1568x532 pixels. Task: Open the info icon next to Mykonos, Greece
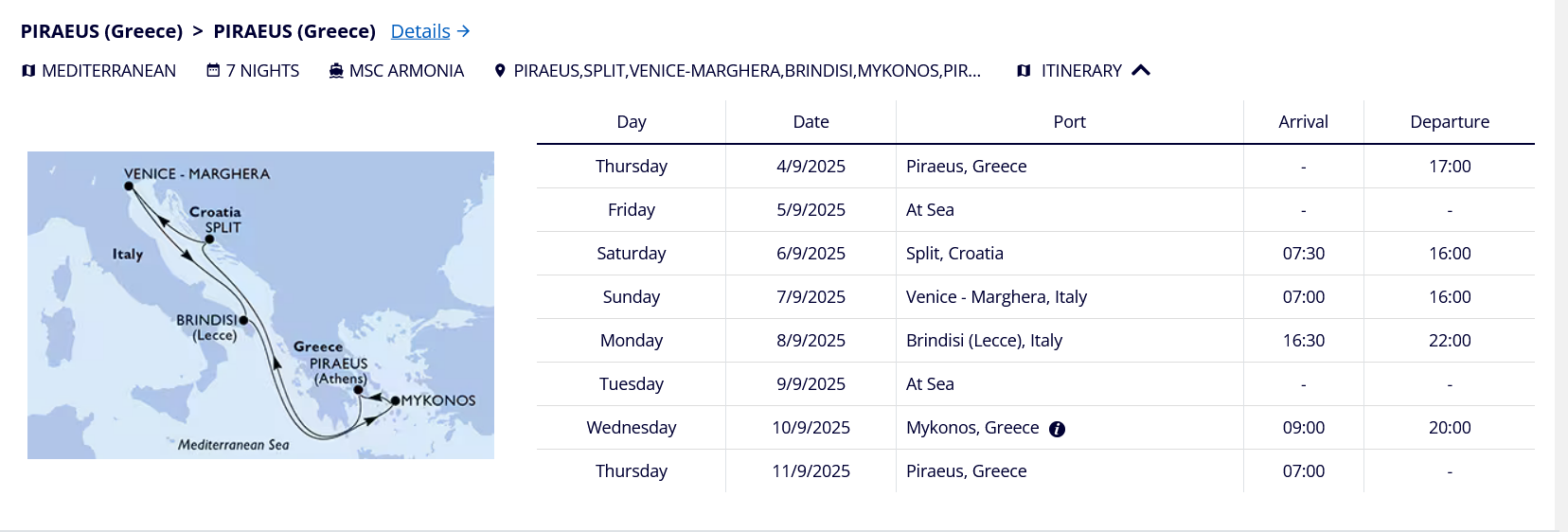click(1058, 429)
